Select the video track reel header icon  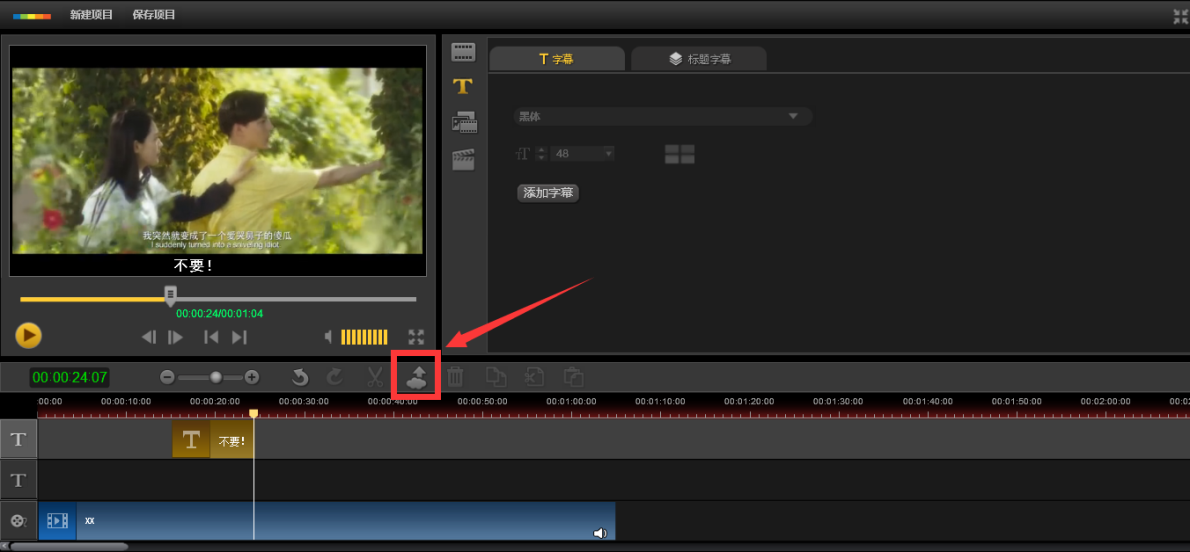[x=19, y=521]
